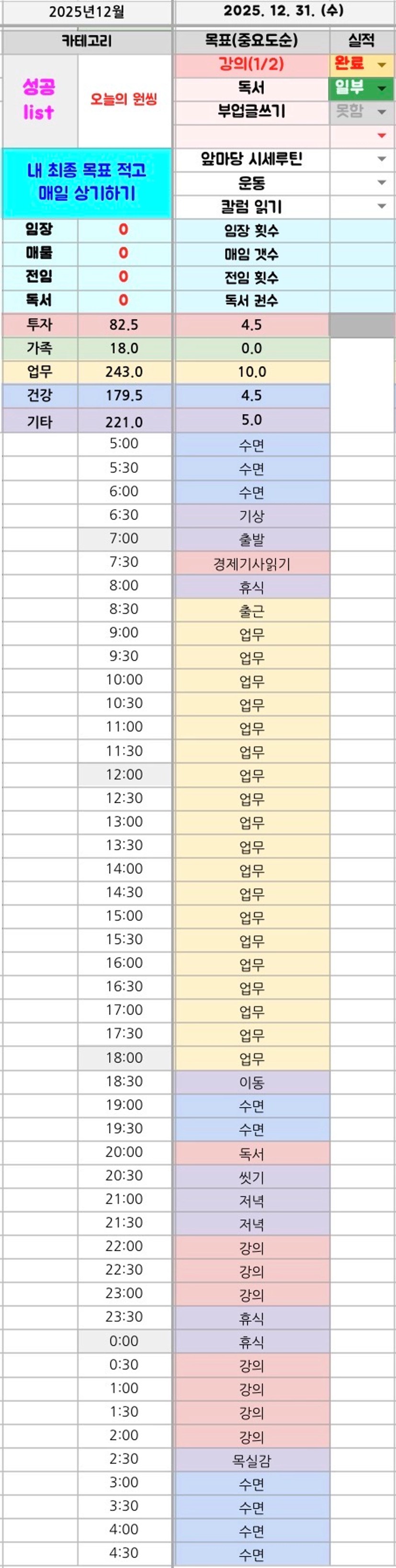Viewport: 396px width, 1568px height.
Task: Open the 칼럼 읽기 result dropdown
Action: [x=382, y=206]
